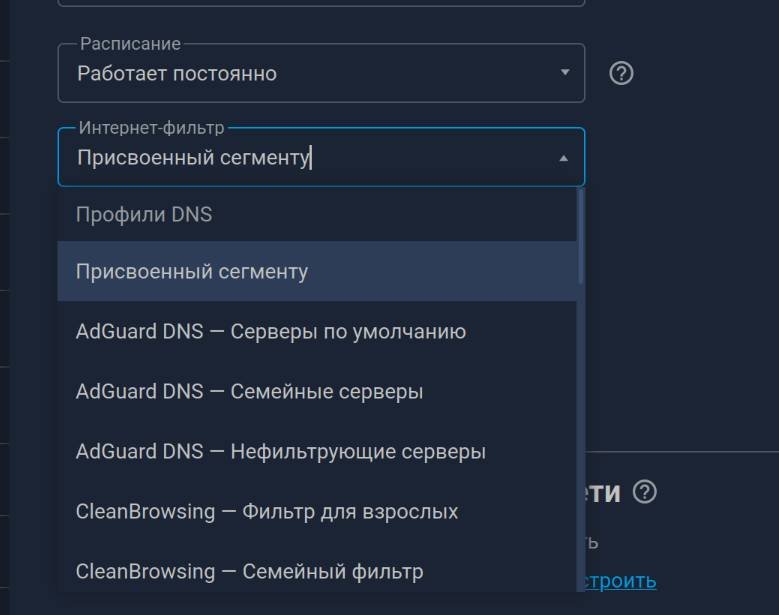Image resolution: width=779 pixels, height=615 pixels.
Task: Choose AdGuard DNS — Серверы по умолчанию
Action: click(317, 331)
